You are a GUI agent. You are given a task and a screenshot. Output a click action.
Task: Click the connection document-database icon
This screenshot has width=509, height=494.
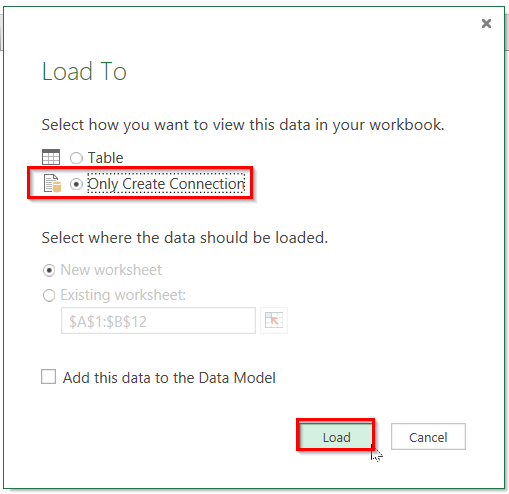[52, 183]
